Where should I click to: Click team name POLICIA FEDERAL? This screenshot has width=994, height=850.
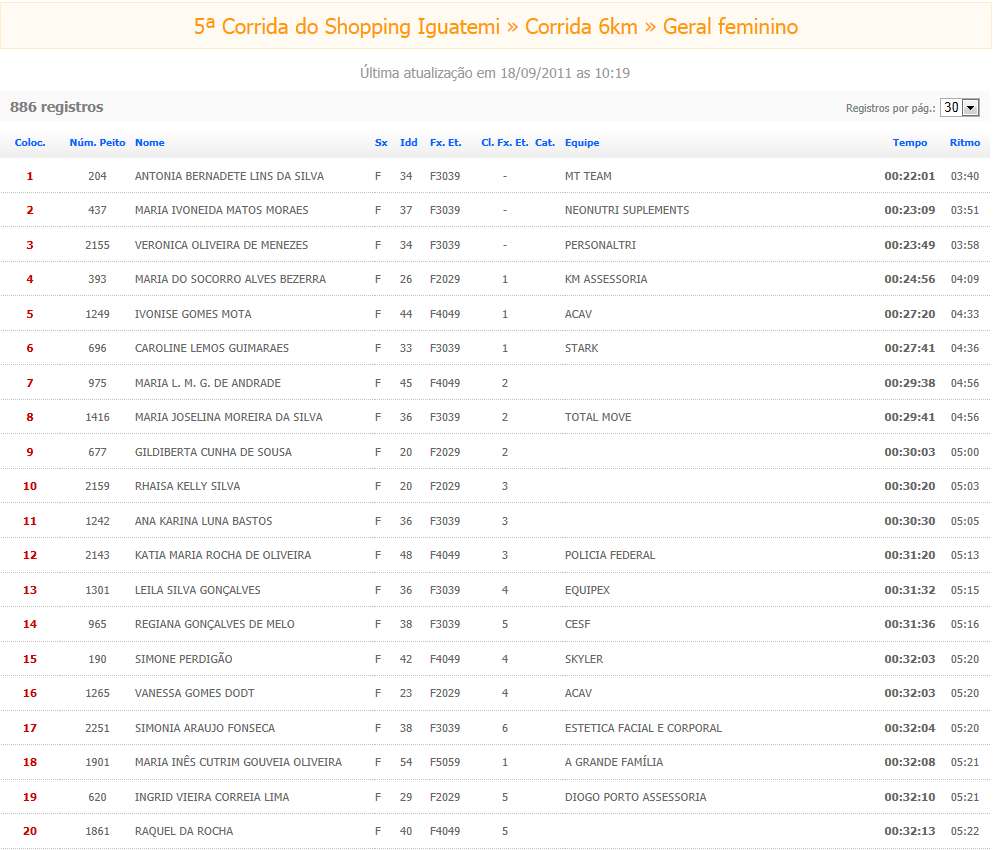(610, 555)
